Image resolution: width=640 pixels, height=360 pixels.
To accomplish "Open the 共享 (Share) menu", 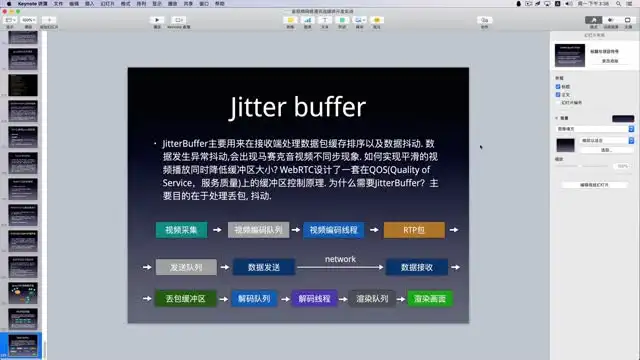I will pos(188,3).
